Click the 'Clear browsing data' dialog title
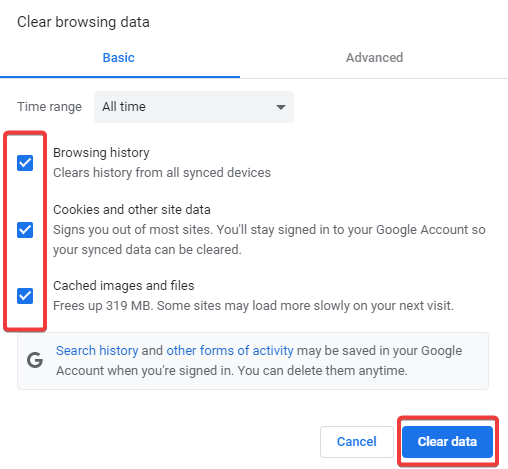This screenshot has height=469, width=508. [83, 22]
